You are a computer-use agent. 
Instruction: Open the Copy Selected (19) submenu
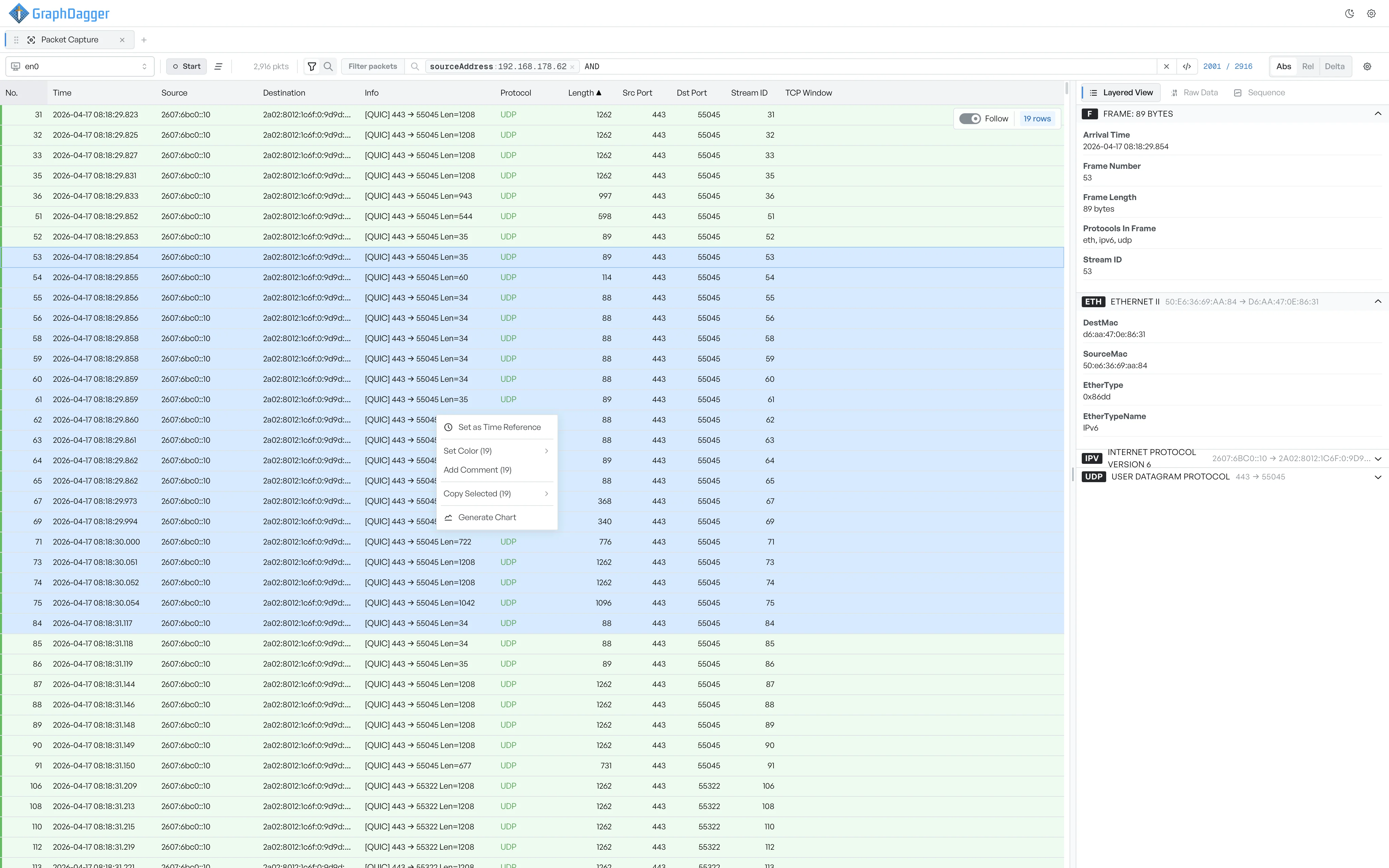click(496, 494)
